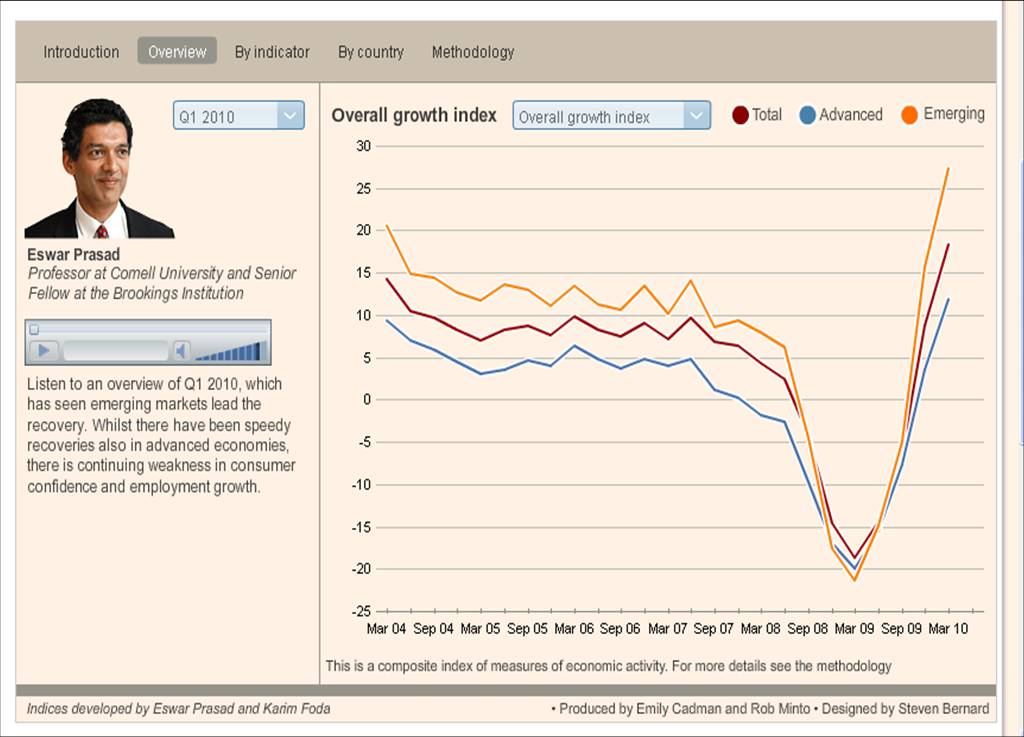The width and height of the screenshot is (1024, 737).
Task: Switch to the Introduction tab
Action: pos(81,52)
